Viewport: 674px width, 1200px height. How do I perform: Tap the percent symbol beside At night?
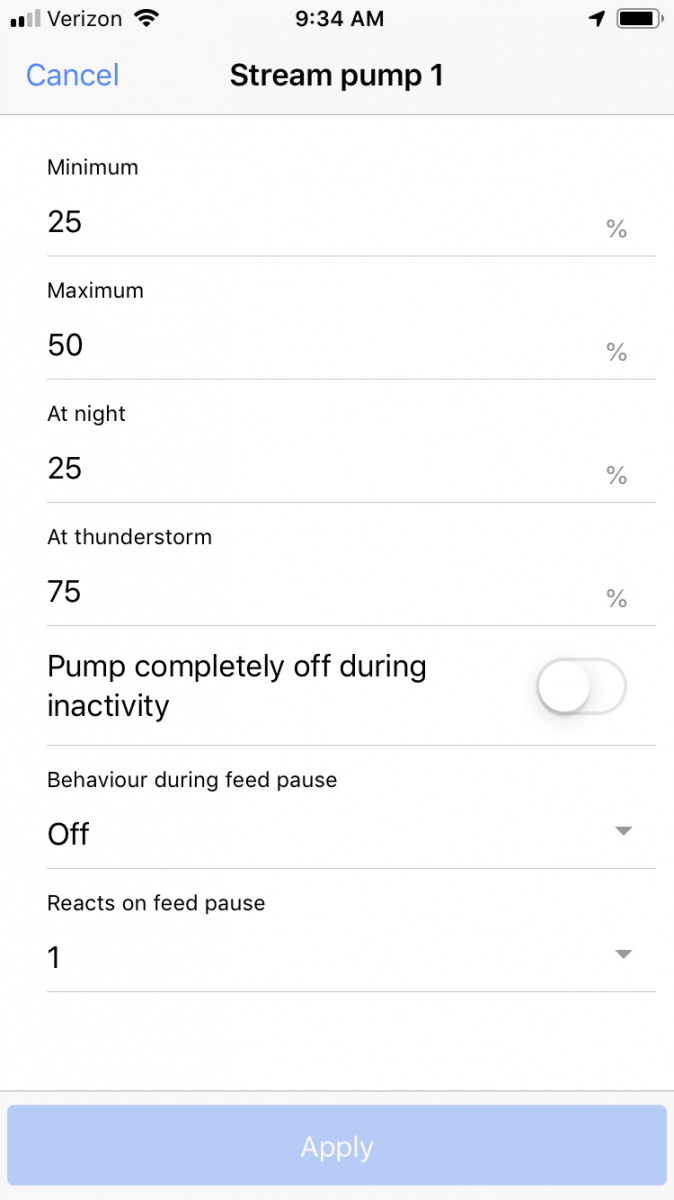[616, 475]
